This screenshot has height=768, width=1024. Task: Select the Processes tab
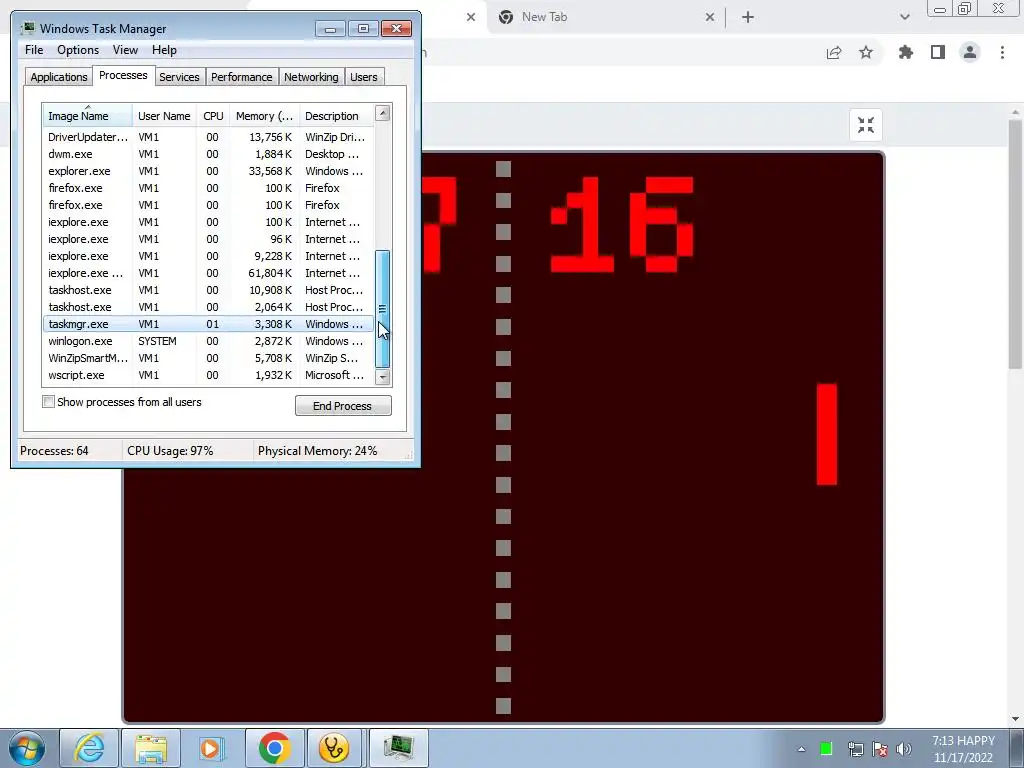[x=123, y=76]
